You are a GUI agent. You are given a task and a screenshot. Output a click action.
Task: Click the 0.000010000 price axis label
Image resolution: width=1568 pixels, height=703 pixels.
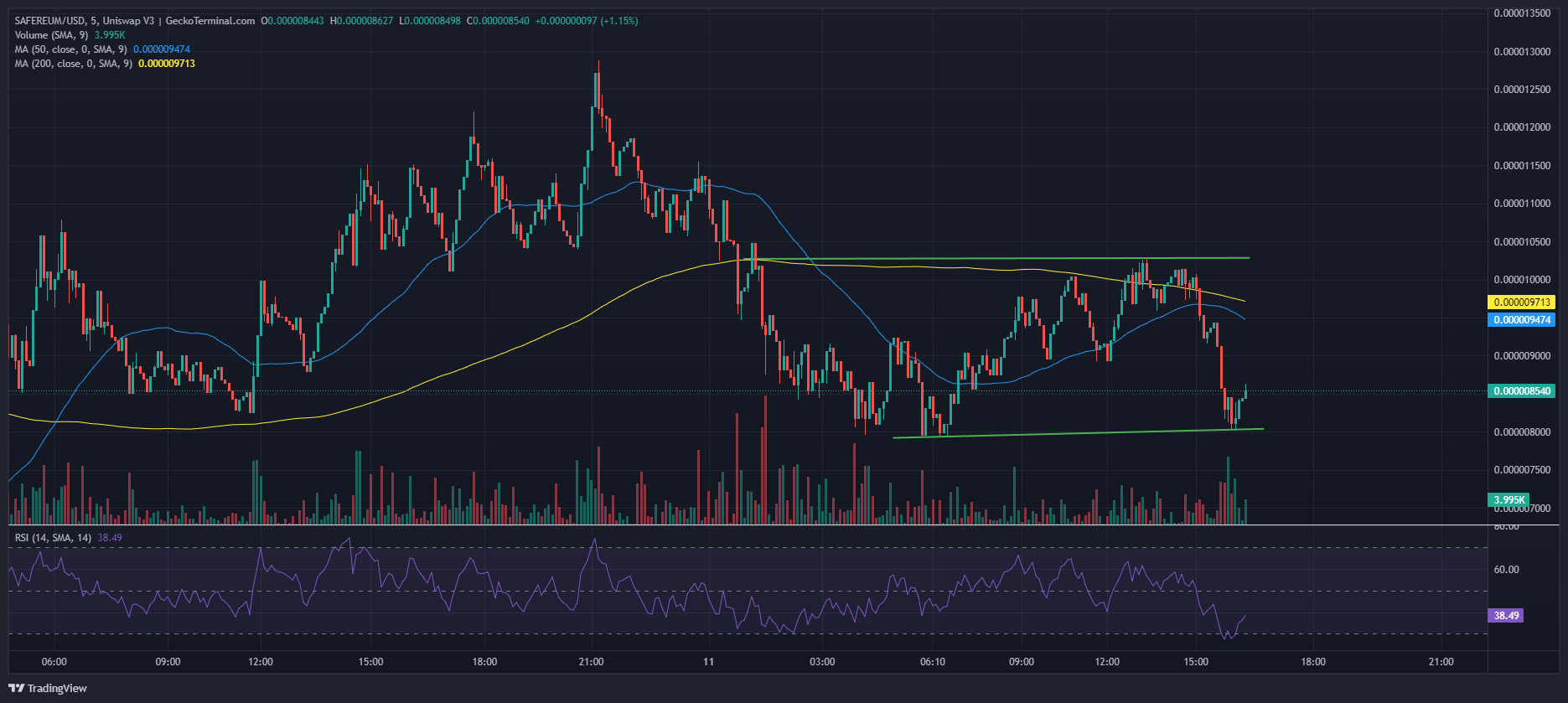(x=1522, y=280)
